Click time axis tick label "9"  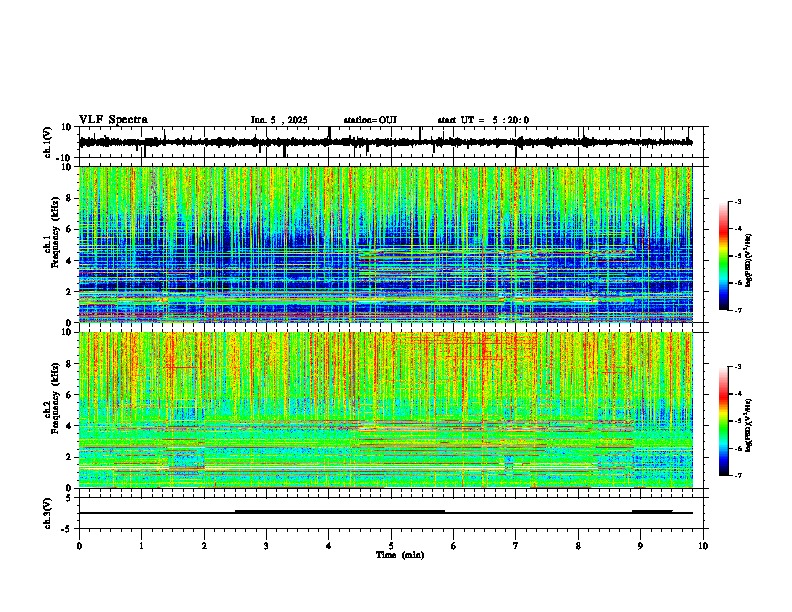tap(640, 546)
